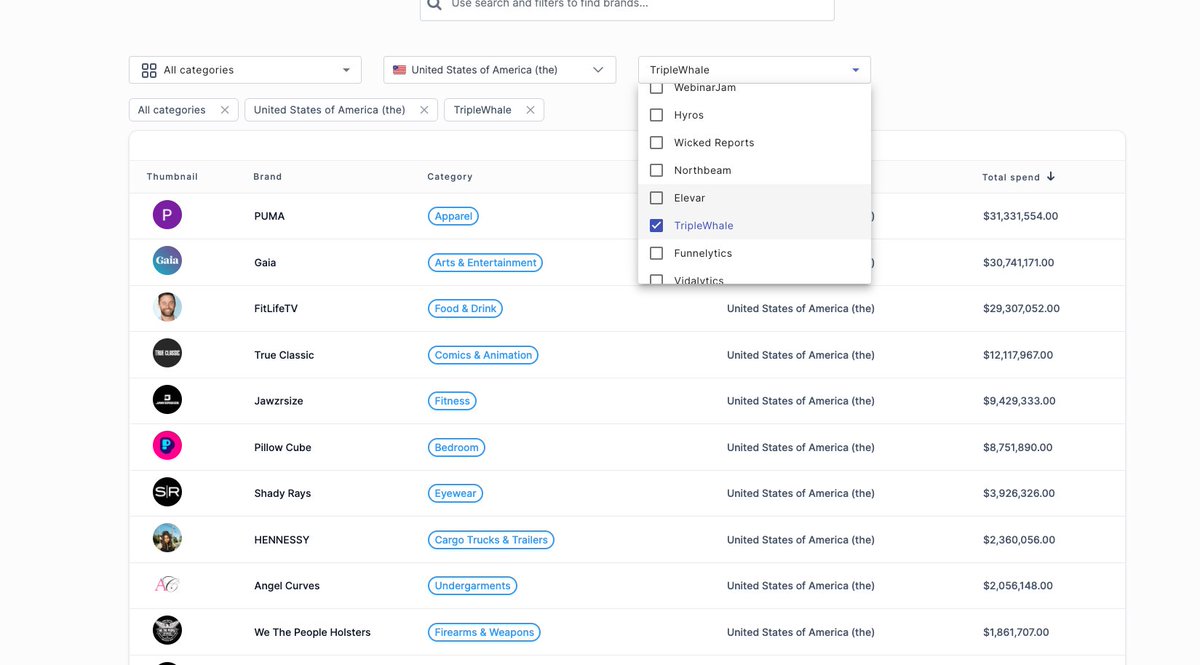The height and width of the screenshot is (665, 1200).
Task: Open the PUMA brand name
Action: 269,216
